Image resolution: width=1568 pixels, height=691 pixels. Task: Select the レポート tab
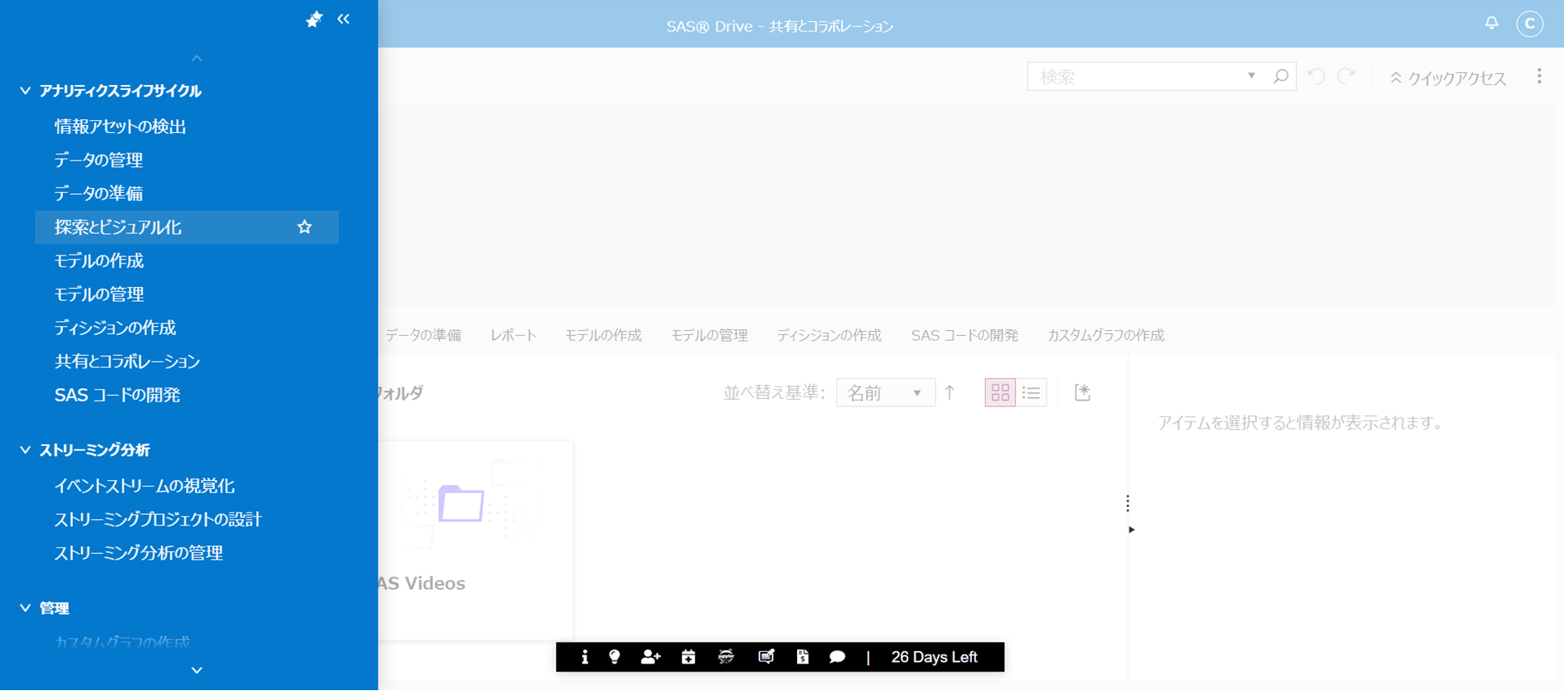[513, 335]
